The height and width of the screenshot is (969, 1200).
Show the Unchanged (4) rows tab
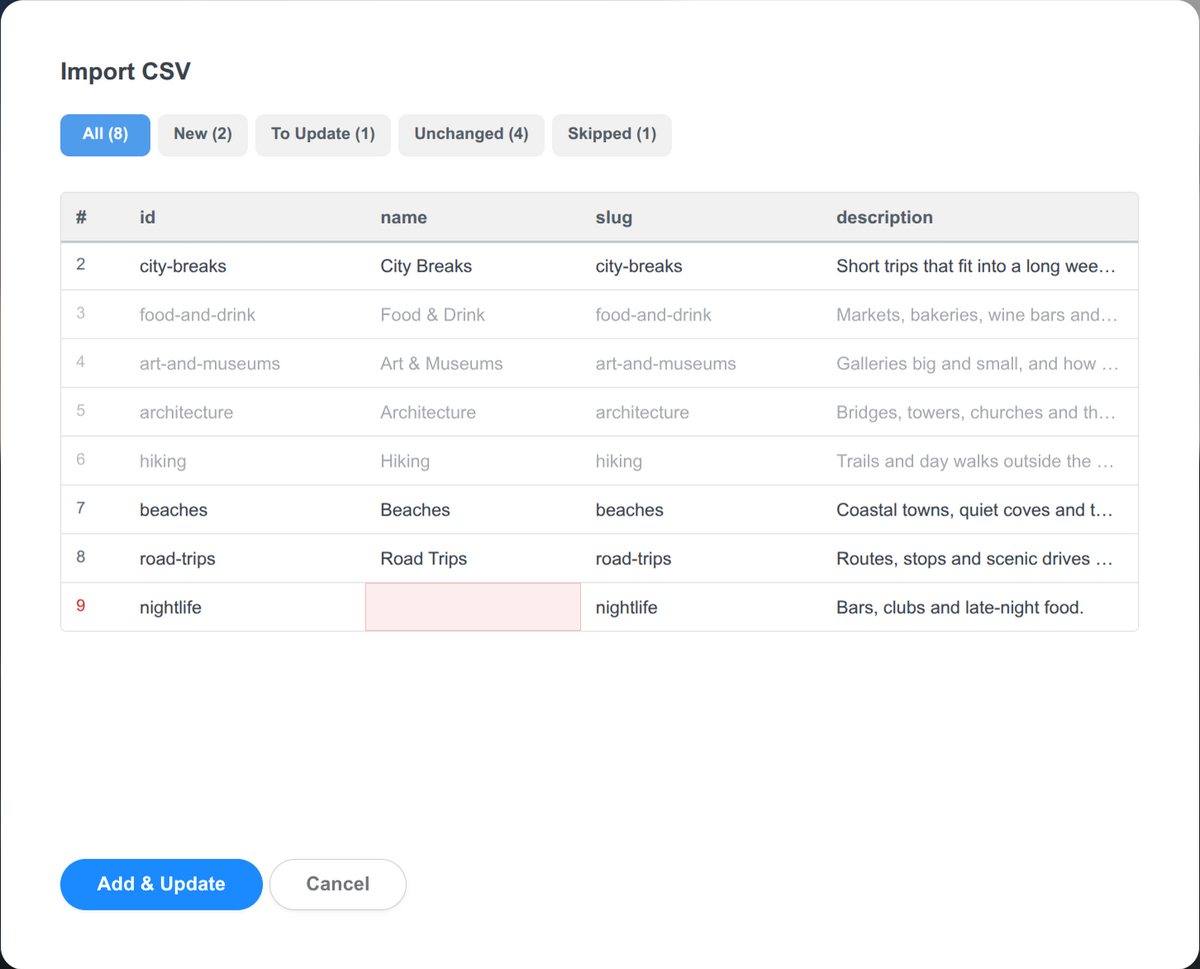(471, 134)
